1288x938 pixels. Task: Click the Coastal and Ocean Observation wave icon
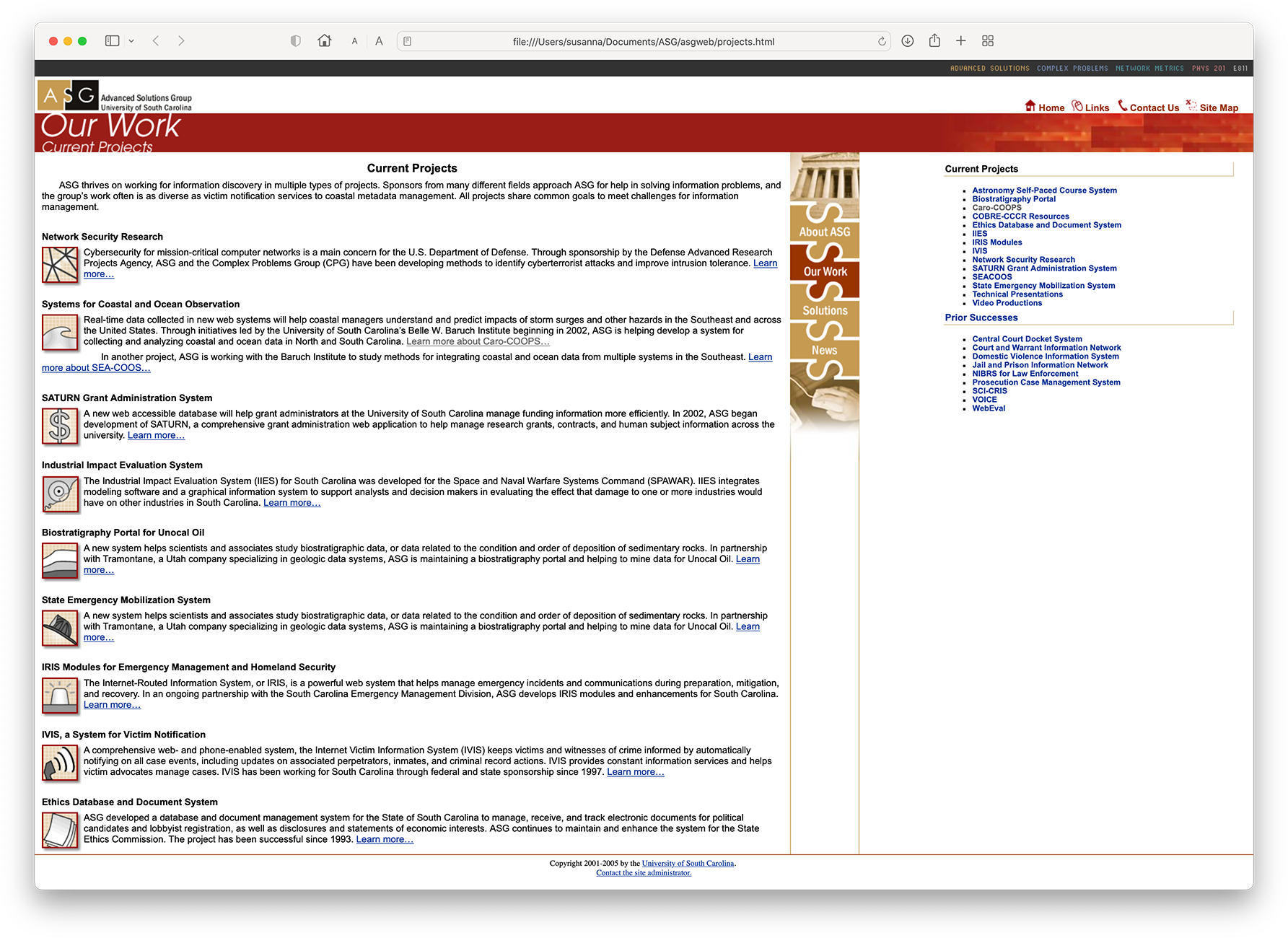click(60, 333)
